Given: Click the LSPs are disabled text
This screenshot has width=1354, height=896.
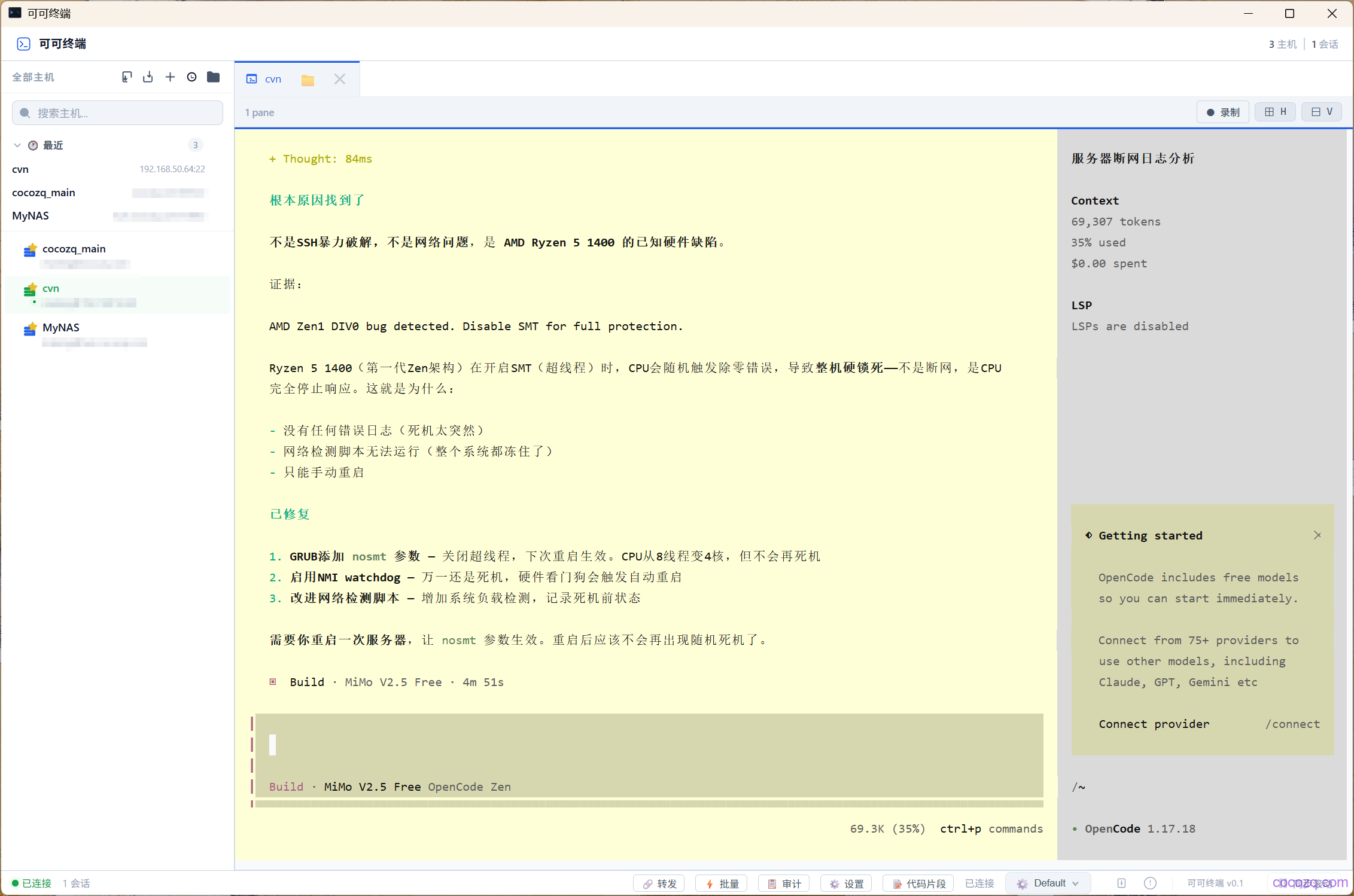Looking at the screenshot, I should pos(1130,327).
